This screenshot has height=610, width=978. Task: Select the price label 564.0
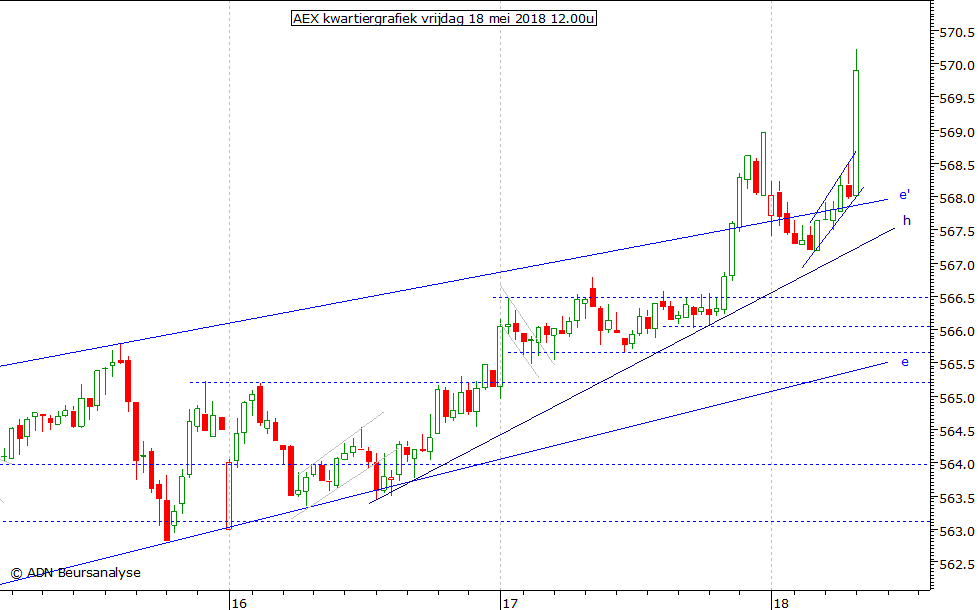click(x=957, y=464)
